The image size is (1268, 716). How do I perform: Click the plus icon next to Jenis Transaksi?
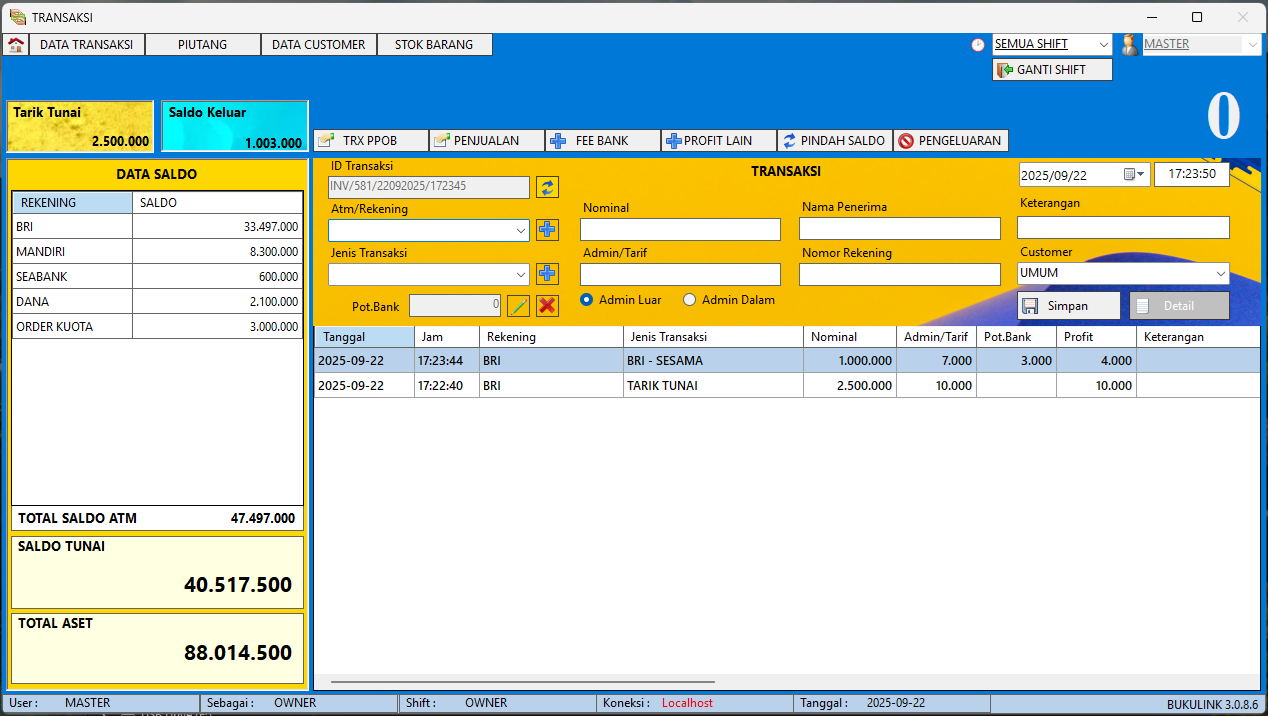[x=547, y=273]
